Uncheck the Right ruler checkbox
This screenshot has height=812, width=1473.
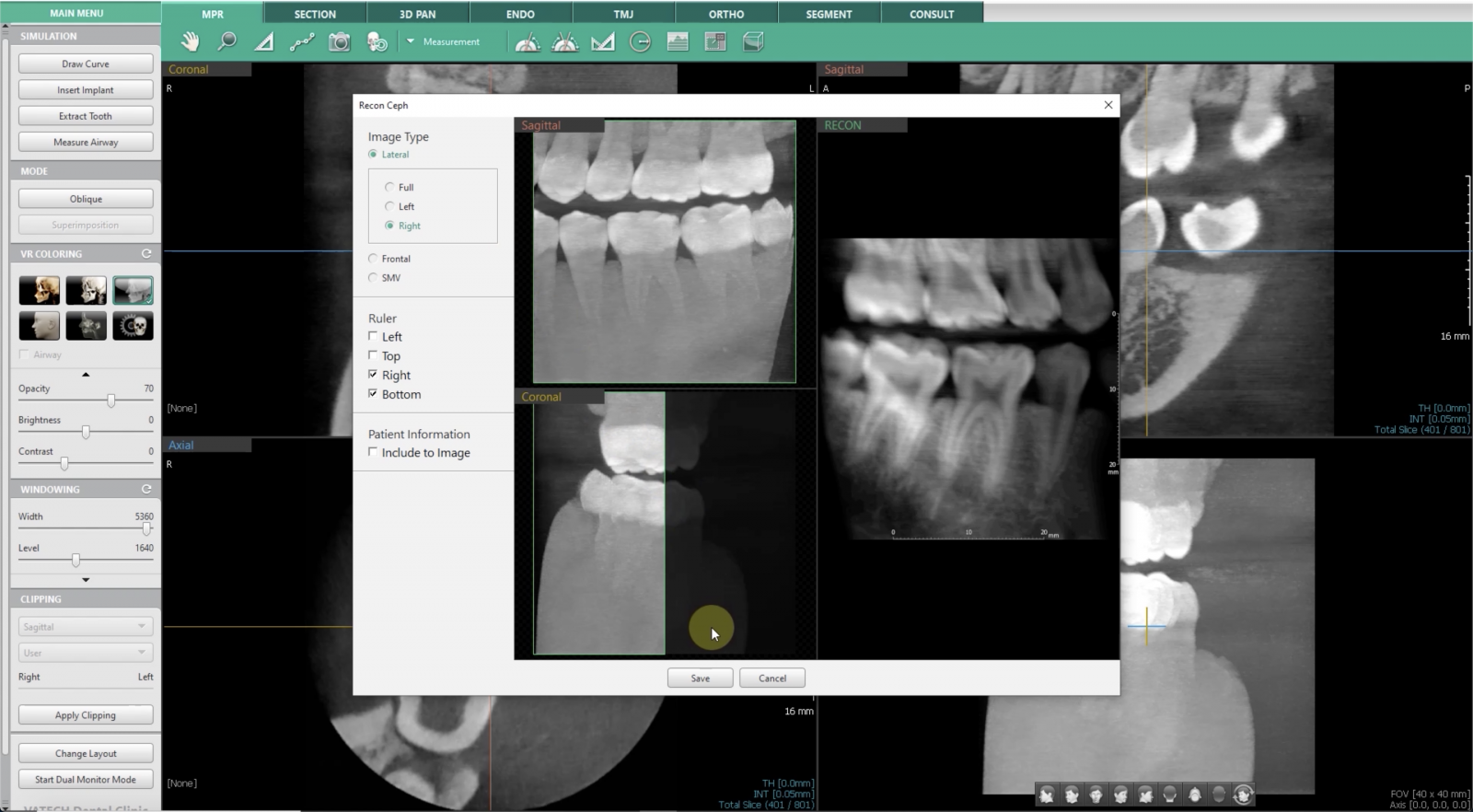click(373, 375)
